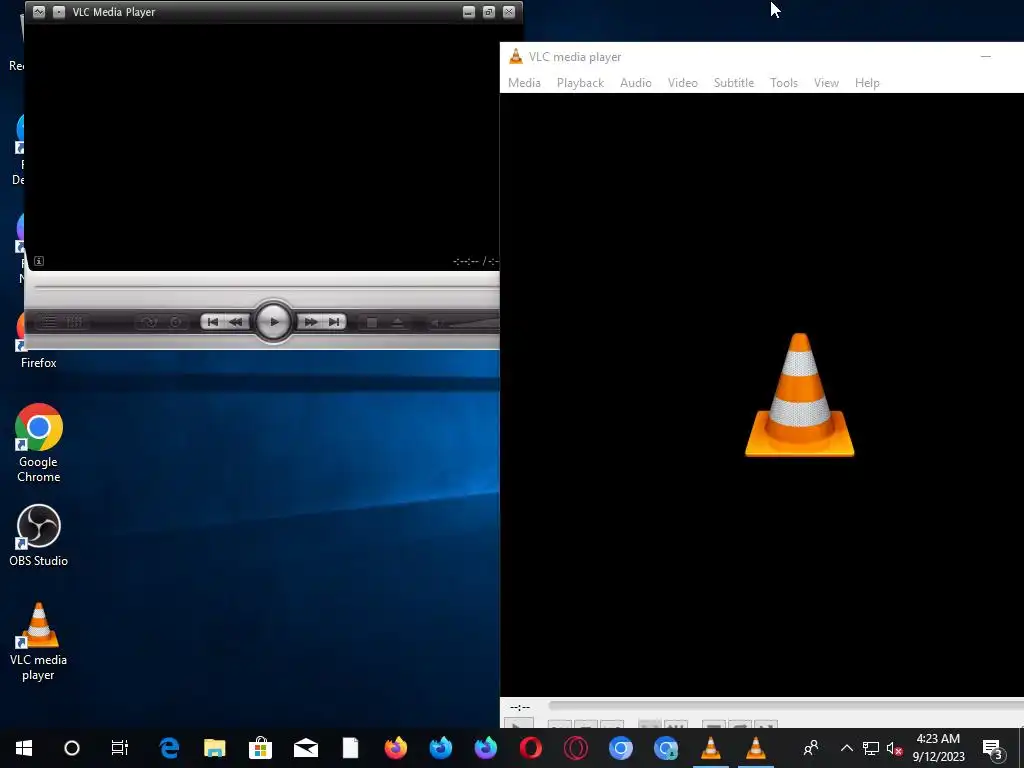The width and height of the screenshot is (1024, 768).
Task: Open the playlist in skinned VLC player
Action: click(50, 322)
